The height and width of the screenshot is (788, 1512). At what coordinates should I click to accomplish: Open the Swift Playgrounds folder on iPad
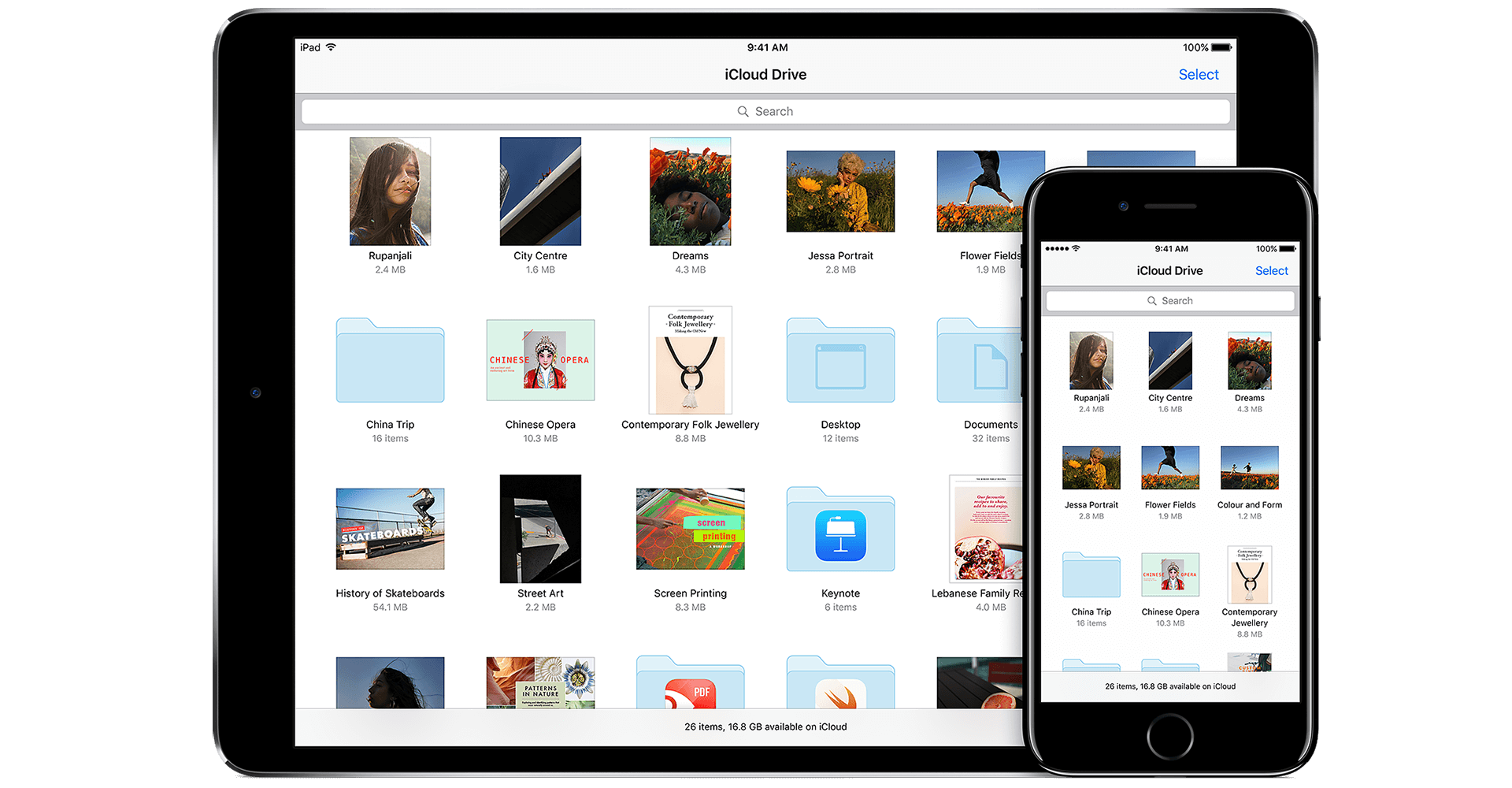[x=840, y=682]
